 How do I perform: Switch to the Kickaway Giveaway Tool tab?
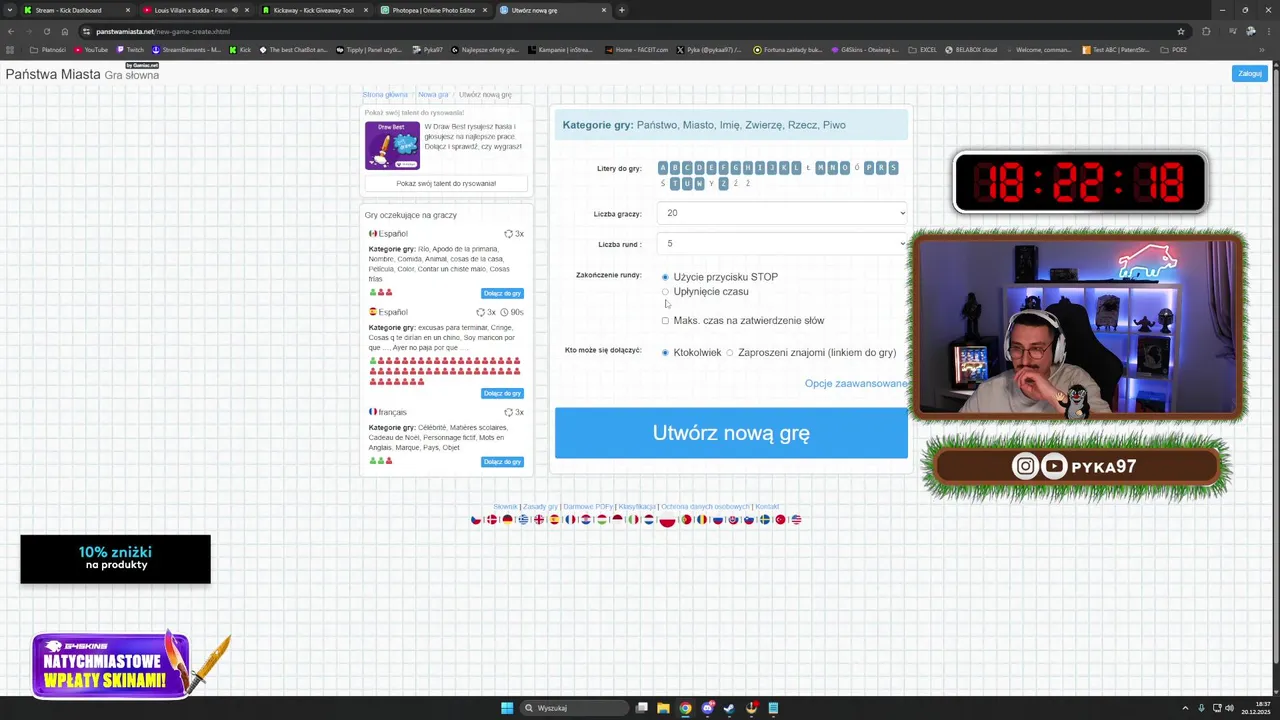tap(314, 10)
